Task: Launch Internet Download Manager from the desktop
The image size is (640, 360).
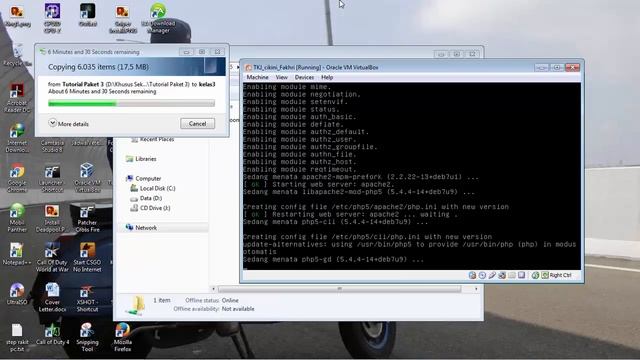Action: point(17,138)
